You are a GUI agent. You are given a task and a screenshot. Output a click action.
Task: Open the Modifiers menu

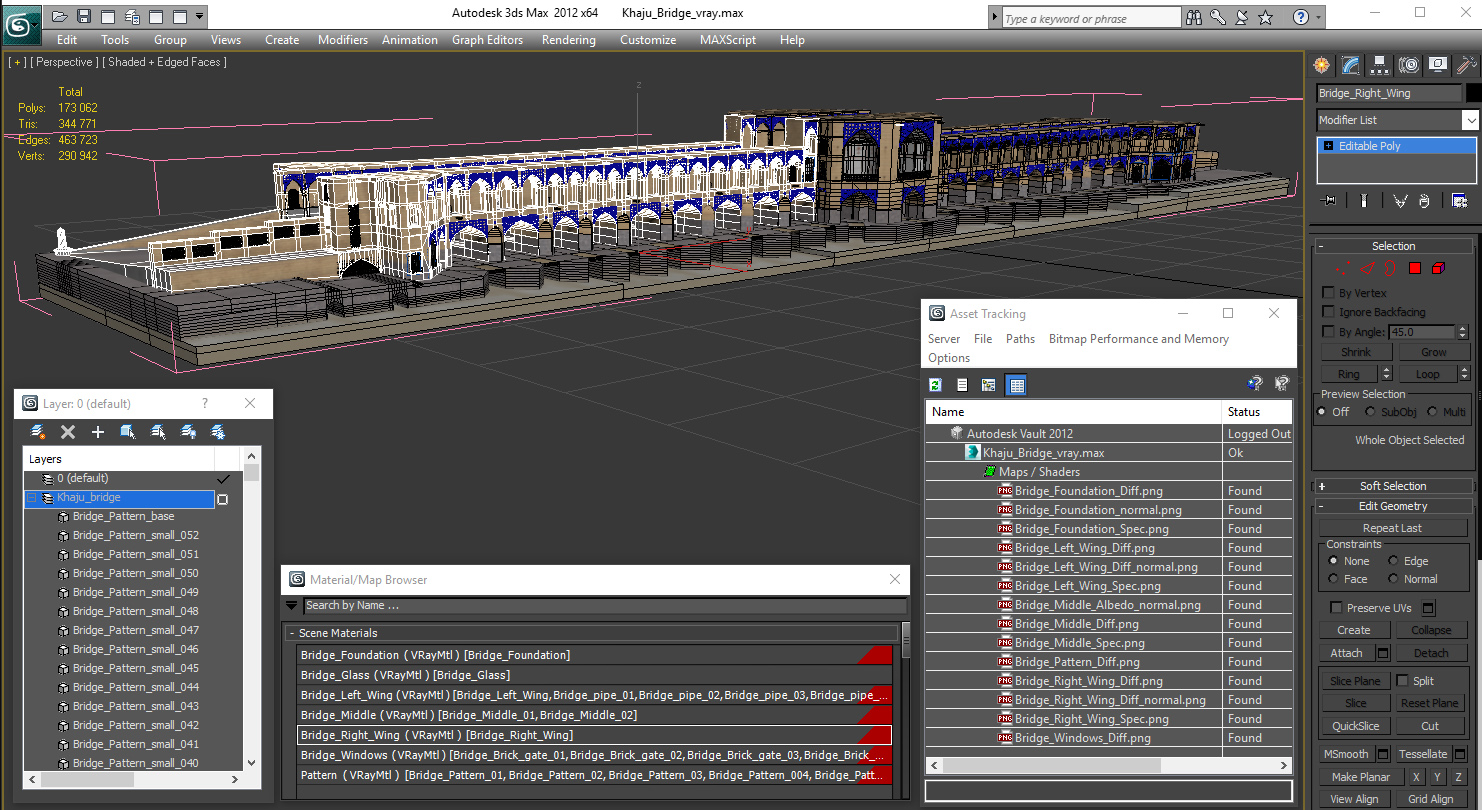pos(343,40)
